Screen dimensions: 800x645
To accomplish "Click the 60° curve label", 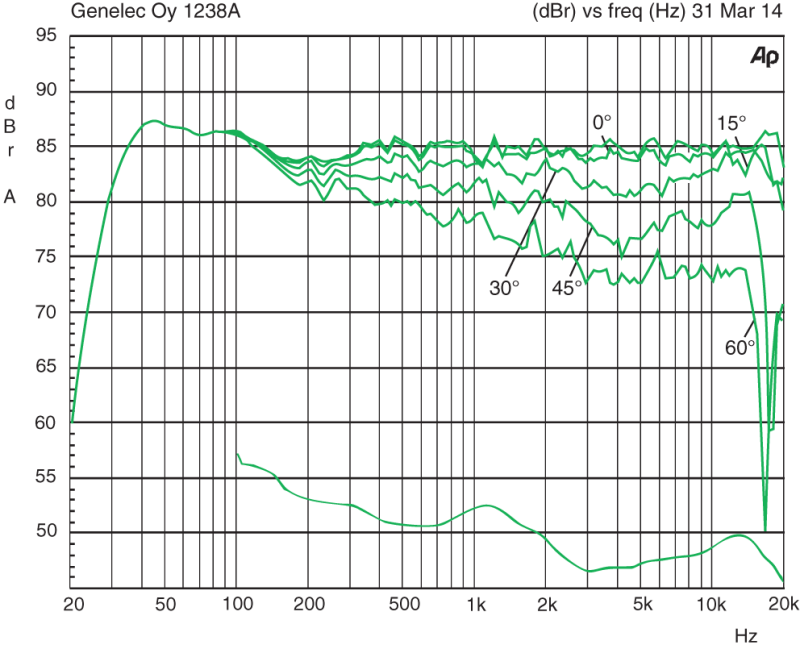I will point(740,348).
